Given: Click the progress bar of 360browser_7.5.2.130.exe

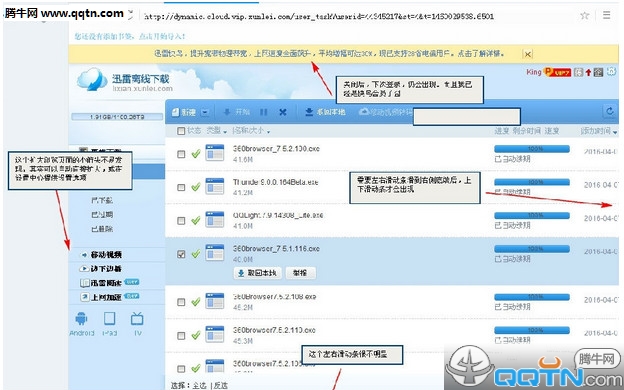Looking at the screenshot, I should coord(532,149).
